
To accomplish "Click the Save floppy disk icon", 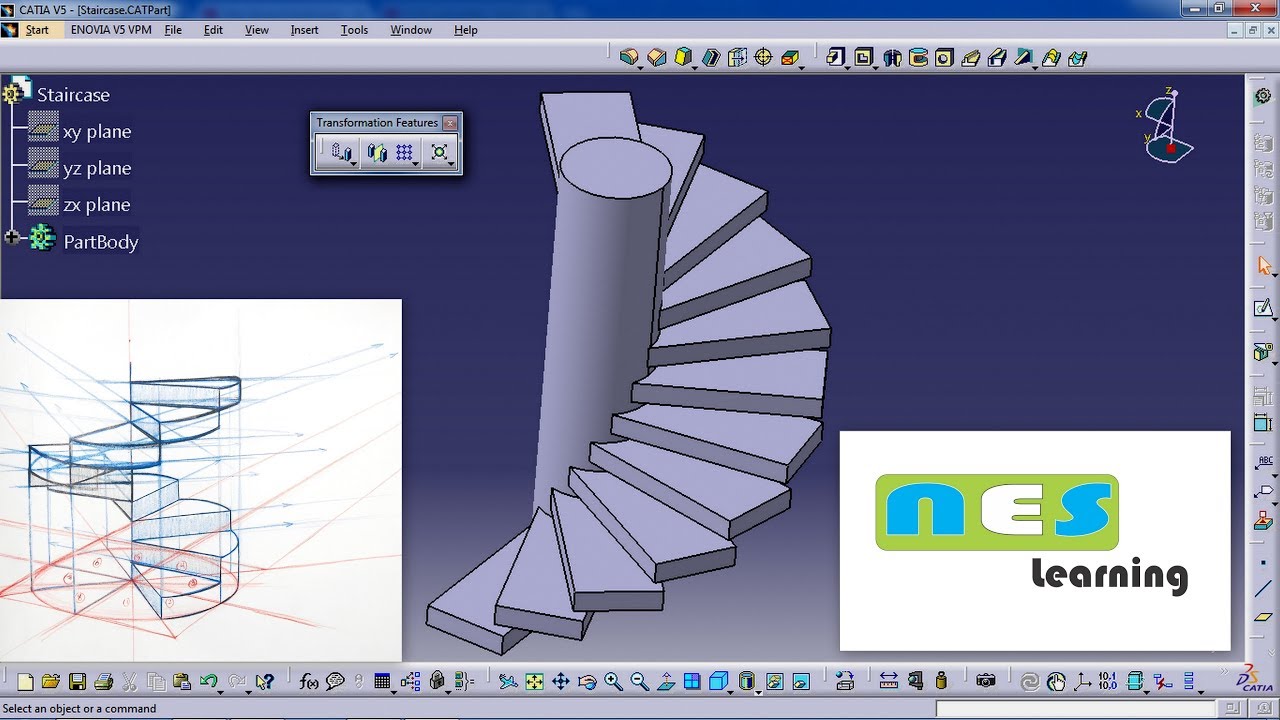I will click(77, 681).
